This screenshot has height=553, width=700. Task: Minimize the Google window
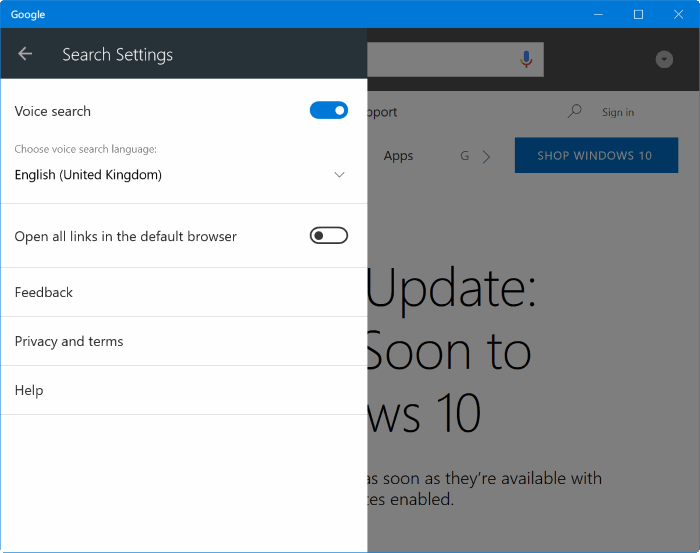click(x=598, y=14)
